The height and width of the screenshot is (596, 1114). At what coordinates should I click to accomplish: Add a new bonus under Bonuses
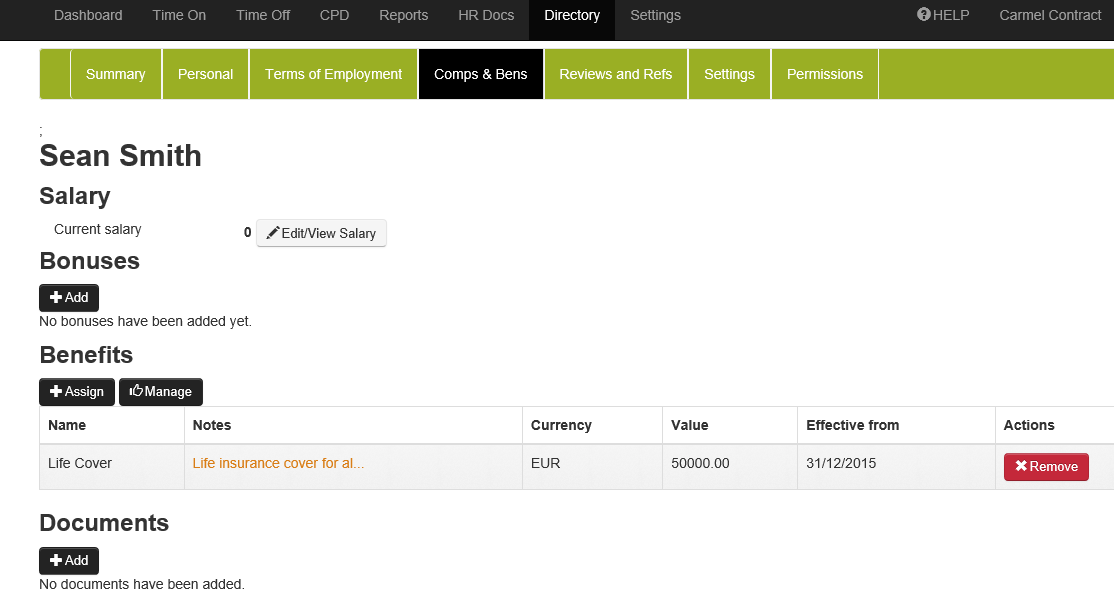coord(69,297)
